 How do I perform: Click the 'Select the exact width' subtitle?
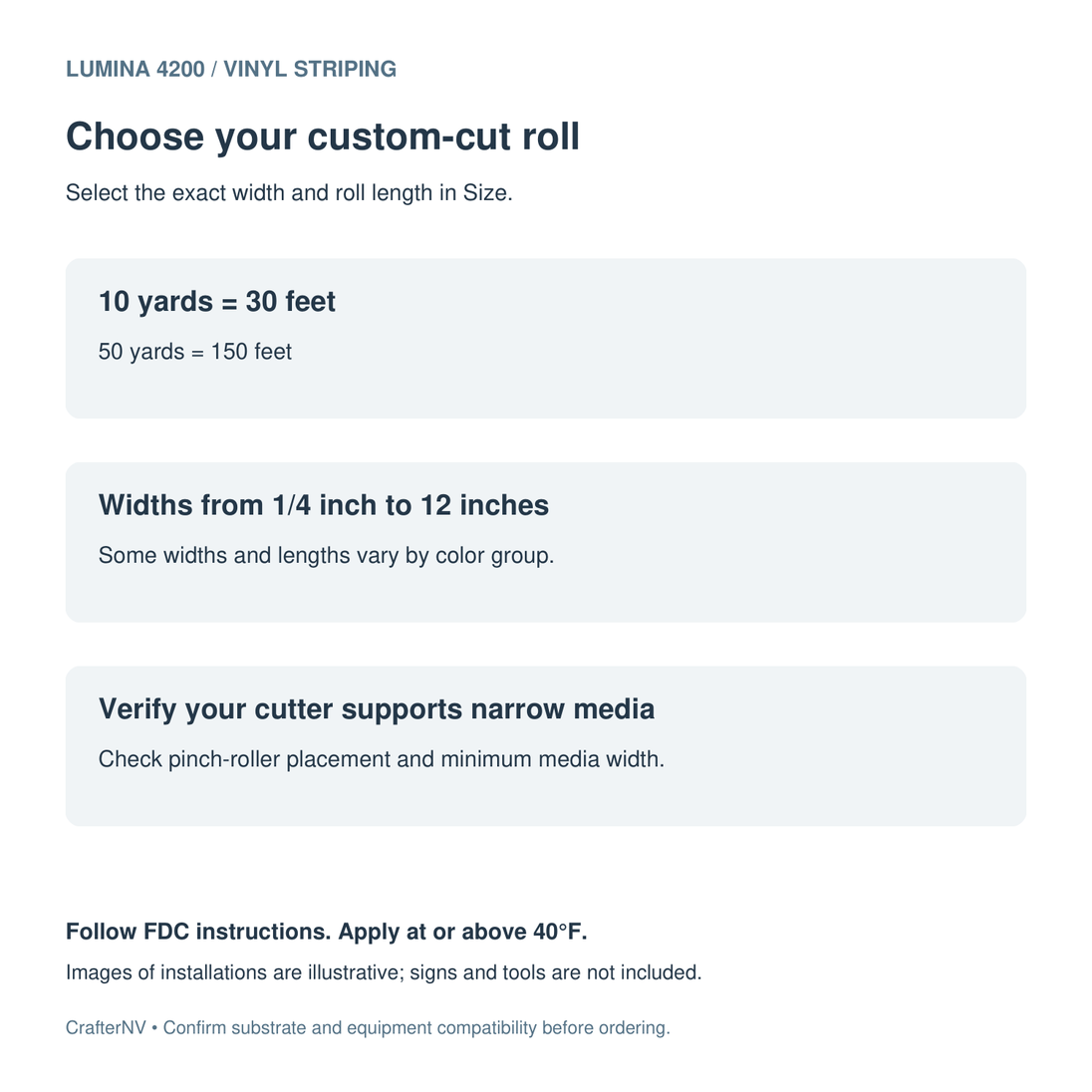pos(289,192)
